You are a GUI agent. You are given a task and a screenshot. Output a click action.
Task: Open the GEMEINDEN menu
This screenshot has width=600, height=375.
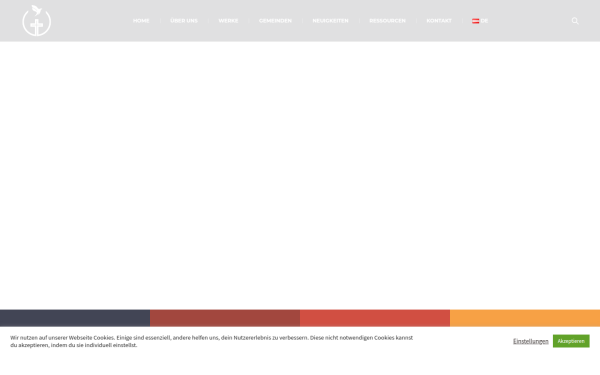point(276,21)
